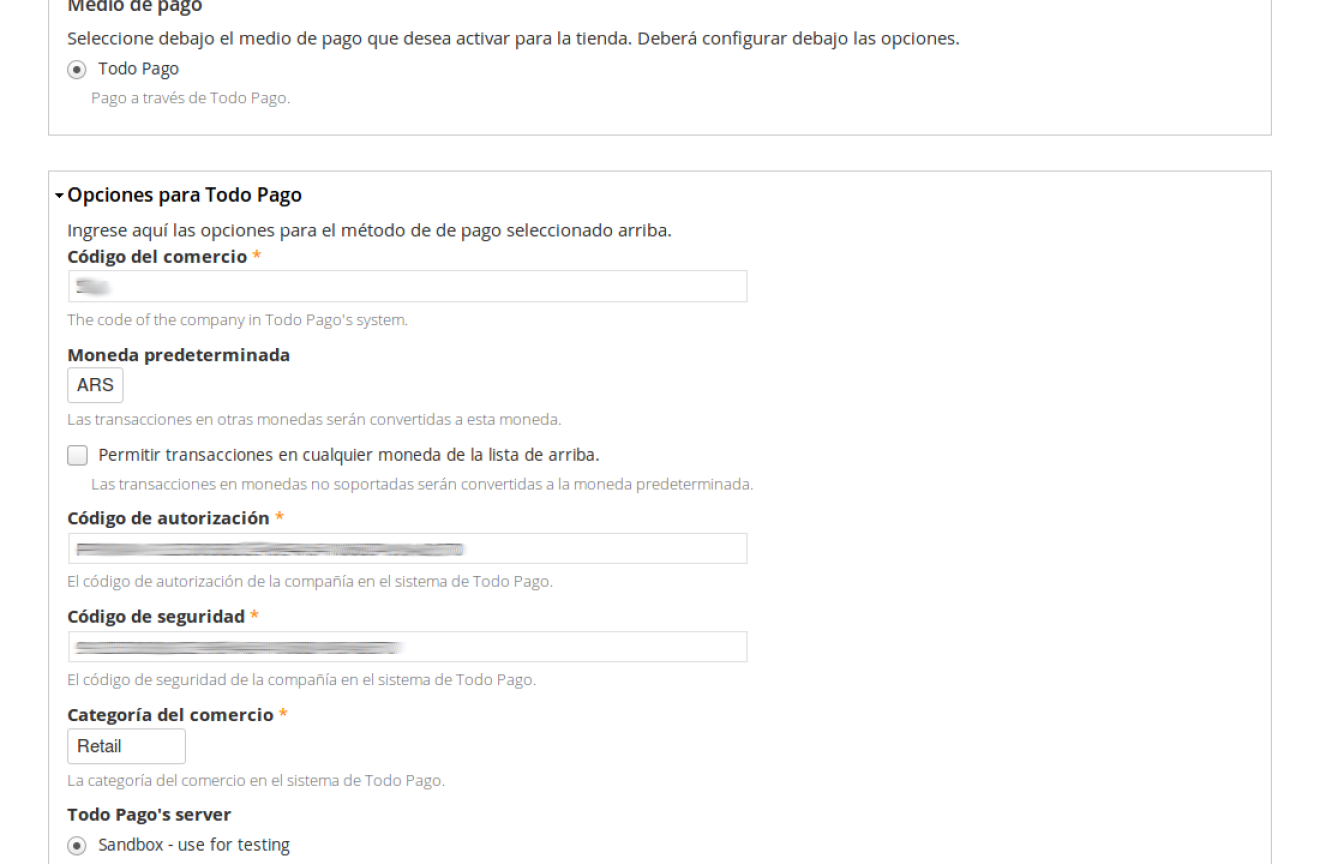Click the 'Todo Pago' radio label text
Screen dimensions: 1320x864
(138, 69)
